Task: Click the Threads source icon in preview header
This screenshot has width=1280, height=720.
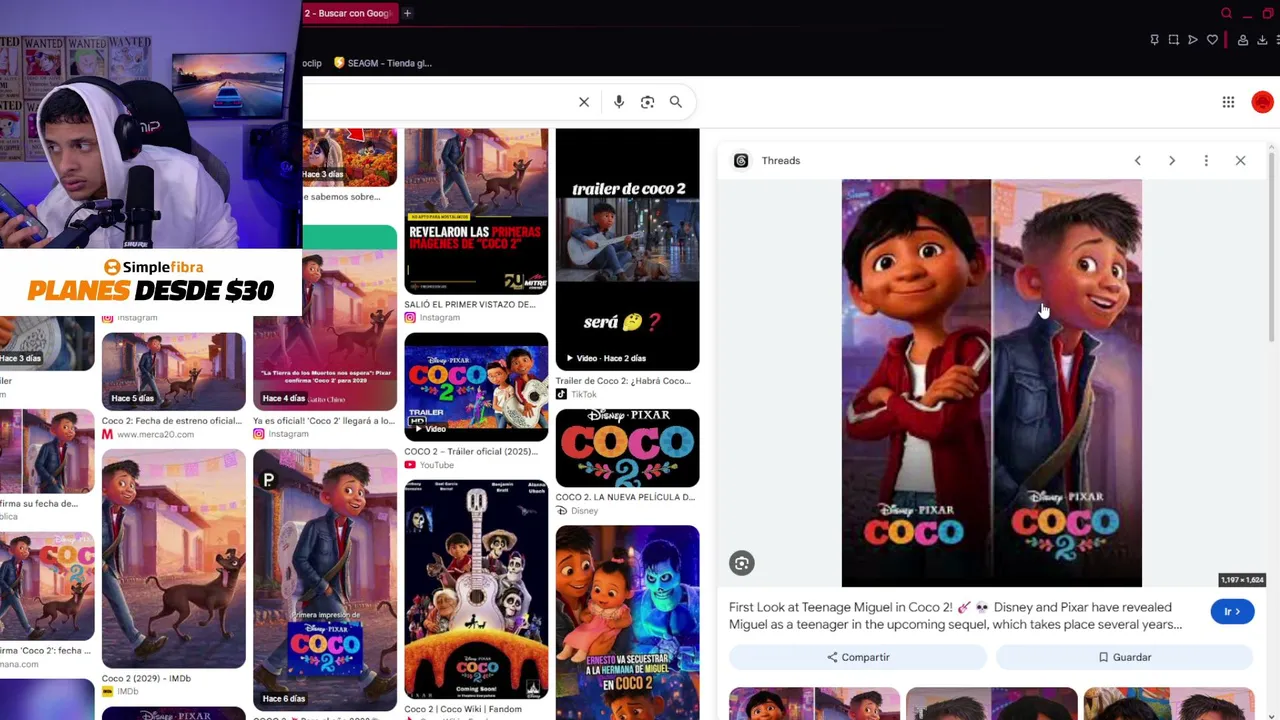Action: (x=741, y=161)
